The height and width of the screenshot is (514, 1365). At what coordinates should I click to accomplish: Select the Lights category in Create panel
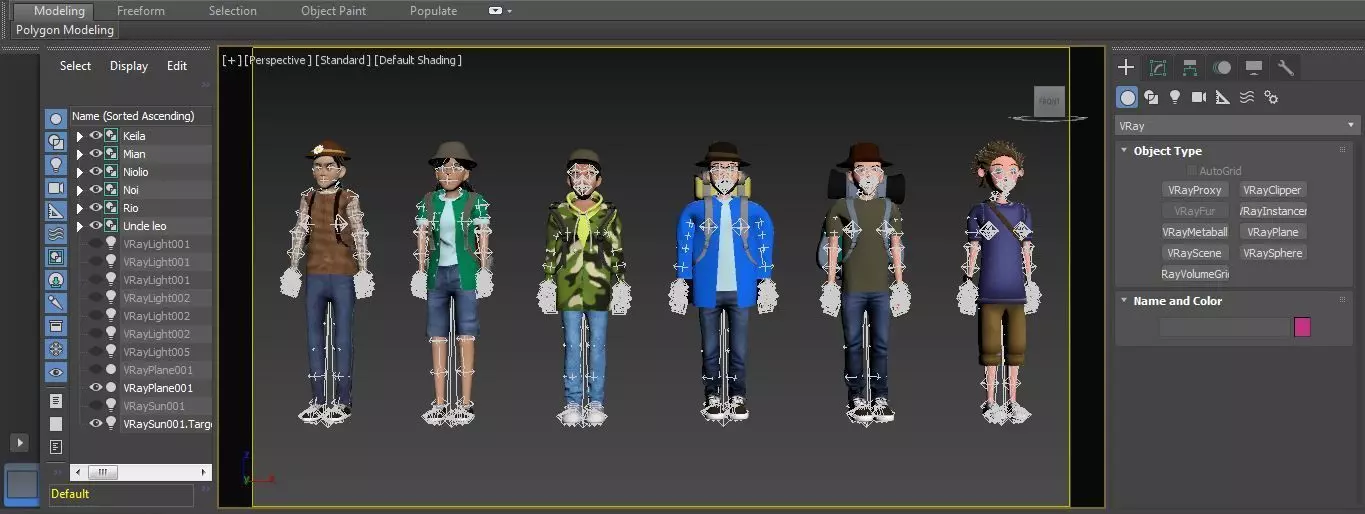coord(1175,97)
